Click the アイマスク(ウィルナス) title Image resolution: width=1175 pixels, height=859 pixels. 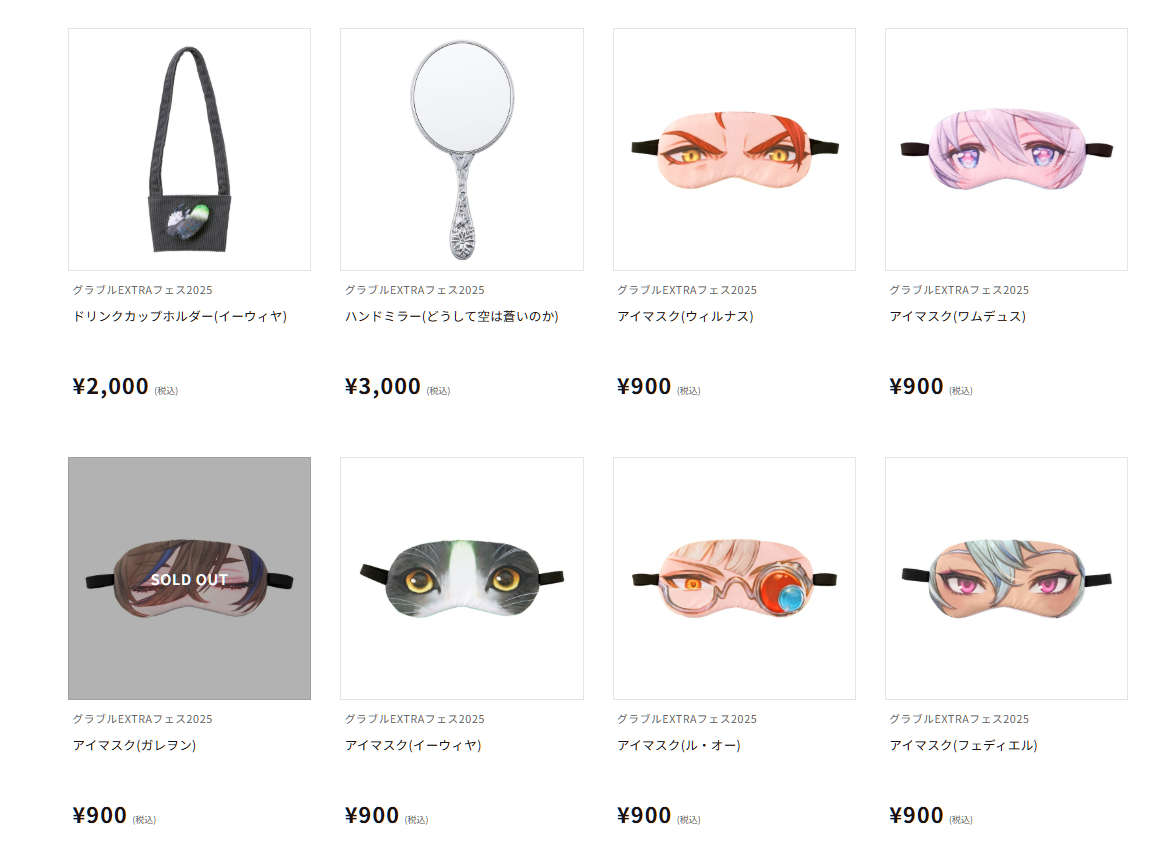pos(686,316)
